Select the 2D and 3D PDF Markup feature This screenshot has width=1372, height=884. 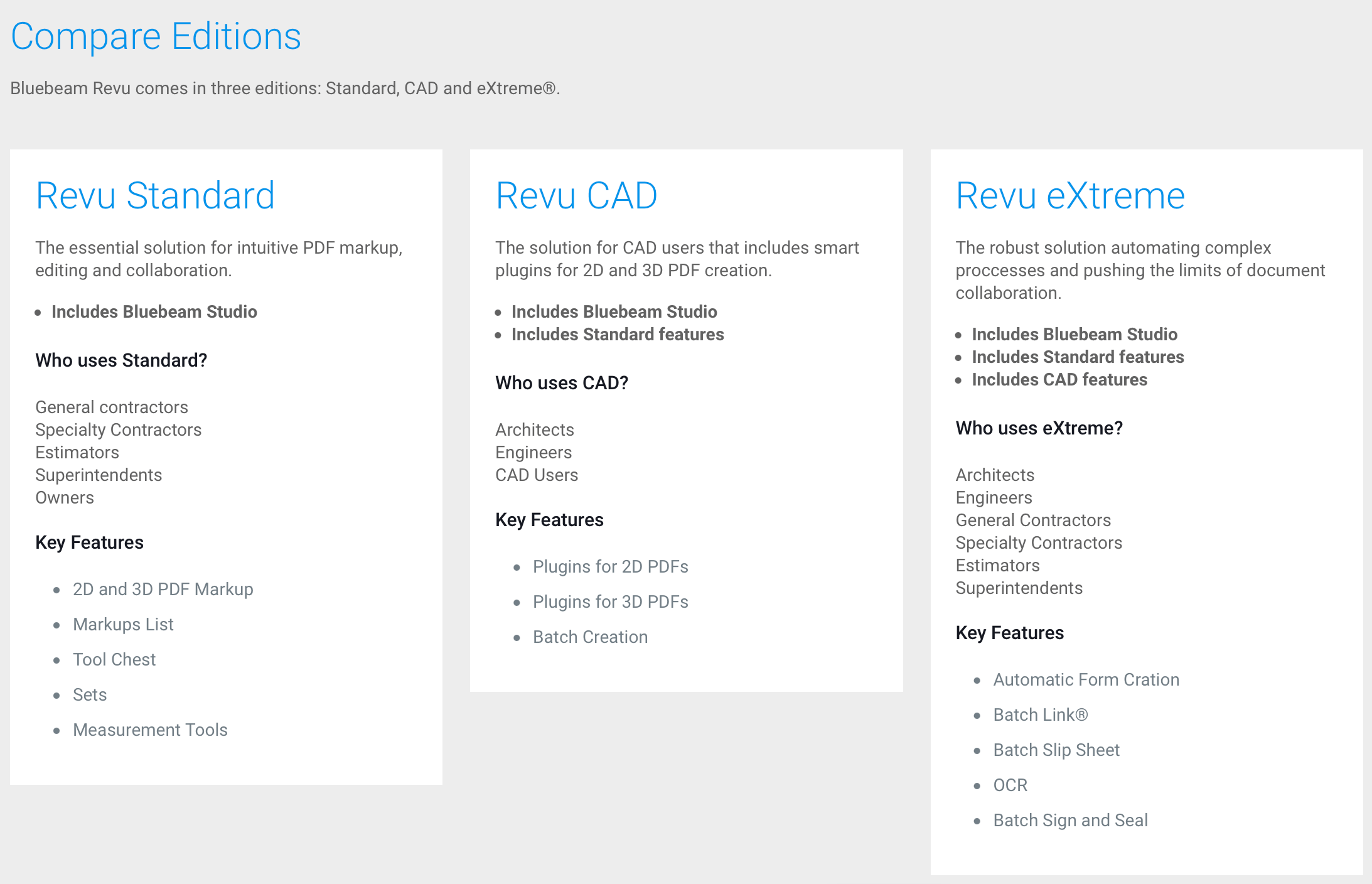pyautogui.click(x=163, y=589)
